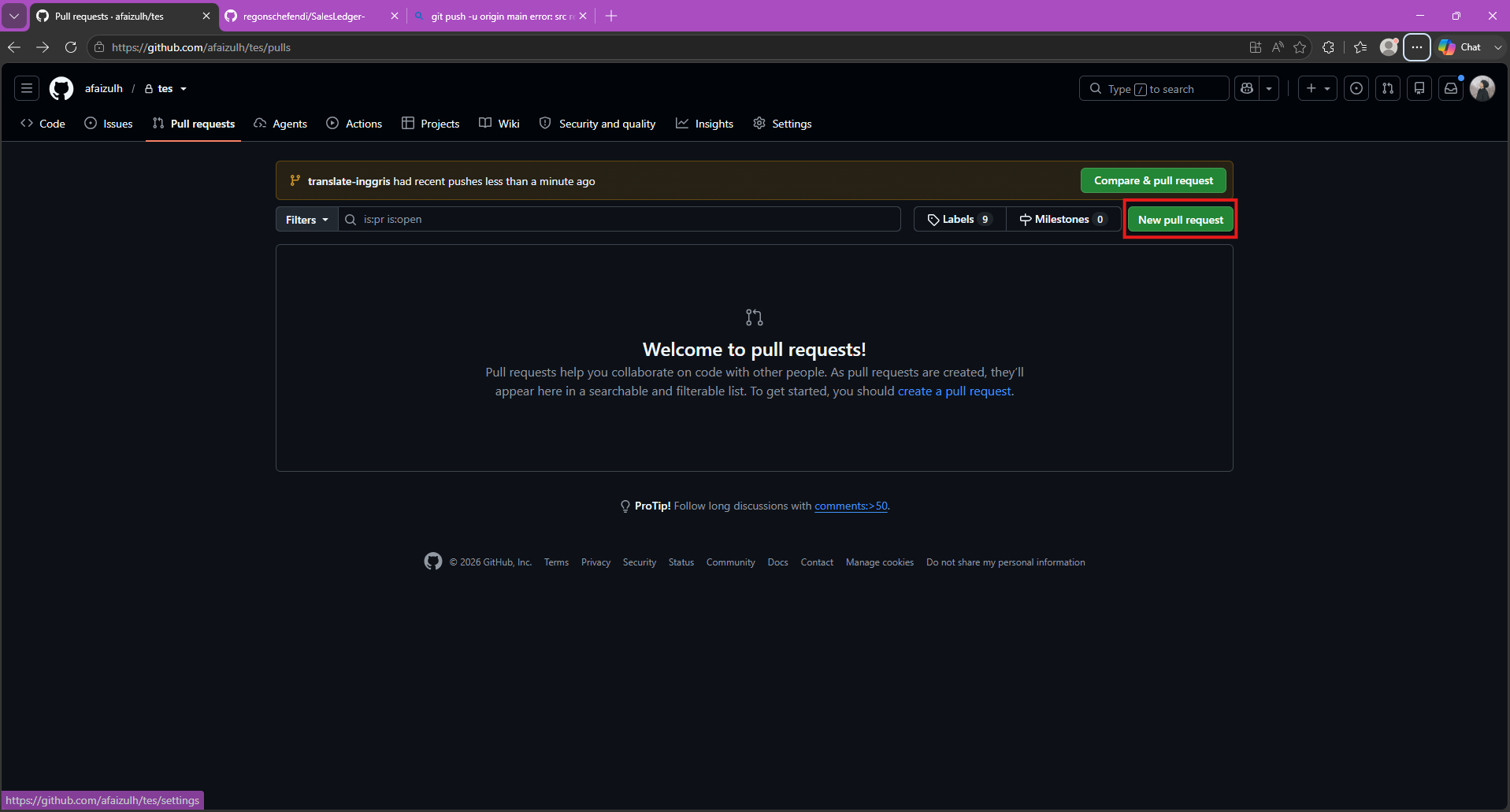Open the Insights tab
Viewport: 1510px width, 812px height.
(705, 124)
